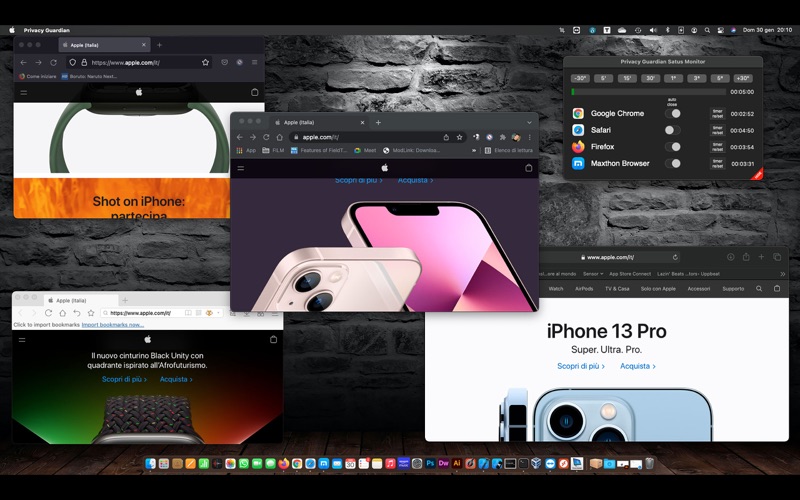Select the Apple (Italia) tab in Chrome
Viewport: 800px width, 500px height.
click(319, 122)
